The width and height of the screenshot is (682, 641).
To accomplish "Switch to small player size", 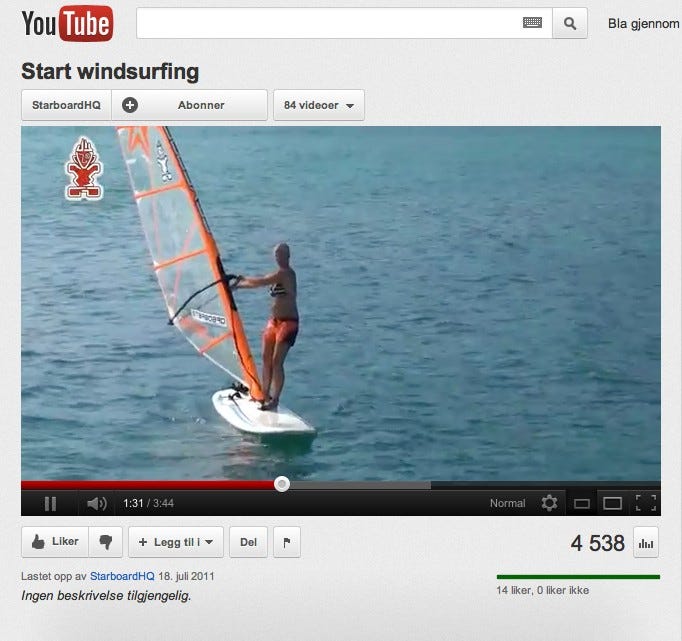I will tap(582, 504).
